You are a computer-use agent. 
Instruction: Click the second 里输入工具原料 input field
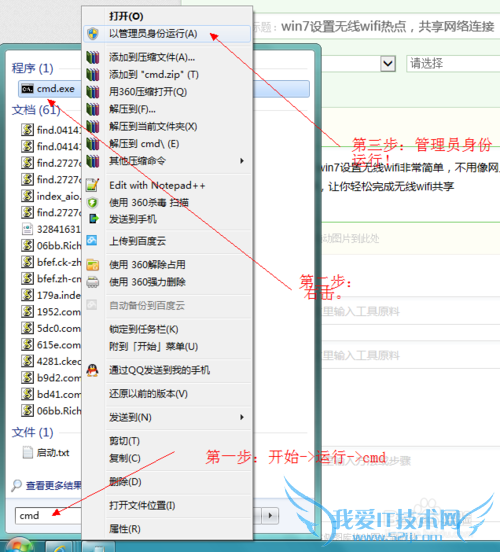click(x=411, y=356)
